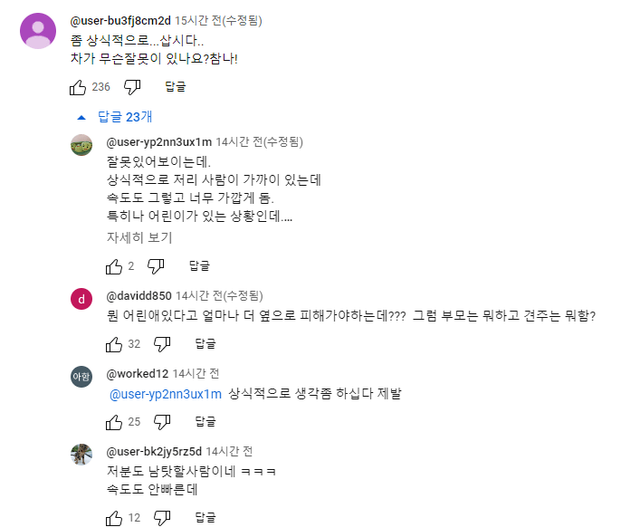Like @davidd850's reply
The height and width of the screenshot is (529, 640).
point(113,344)
